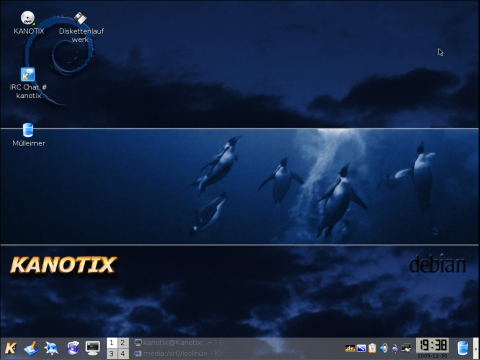Click the German keyboard layout flag
480x360 pixels.
pyautogui.click(x=350, y=348)
